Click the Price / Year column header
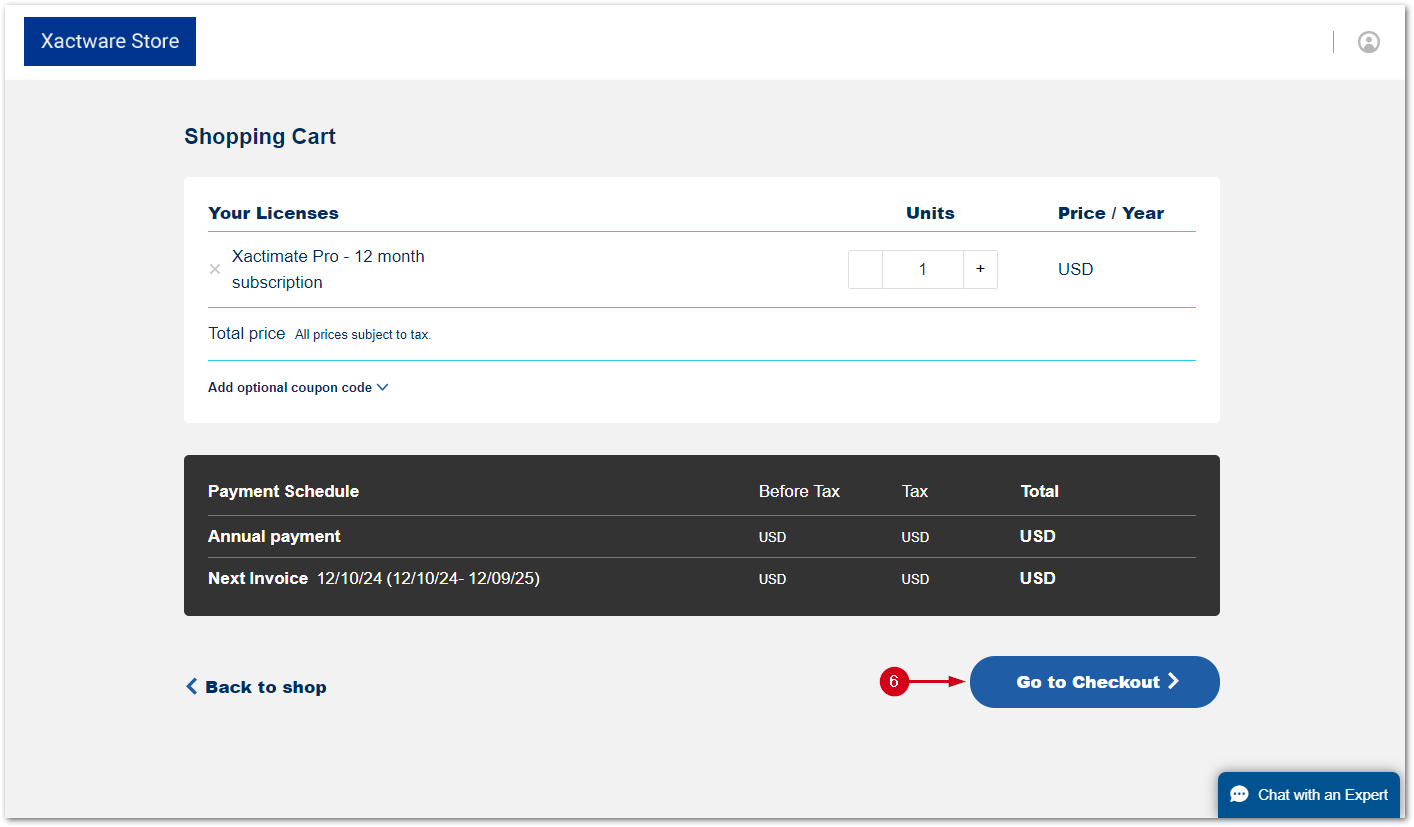This screenshot has height=827, width=1414. coord(1111,213)
